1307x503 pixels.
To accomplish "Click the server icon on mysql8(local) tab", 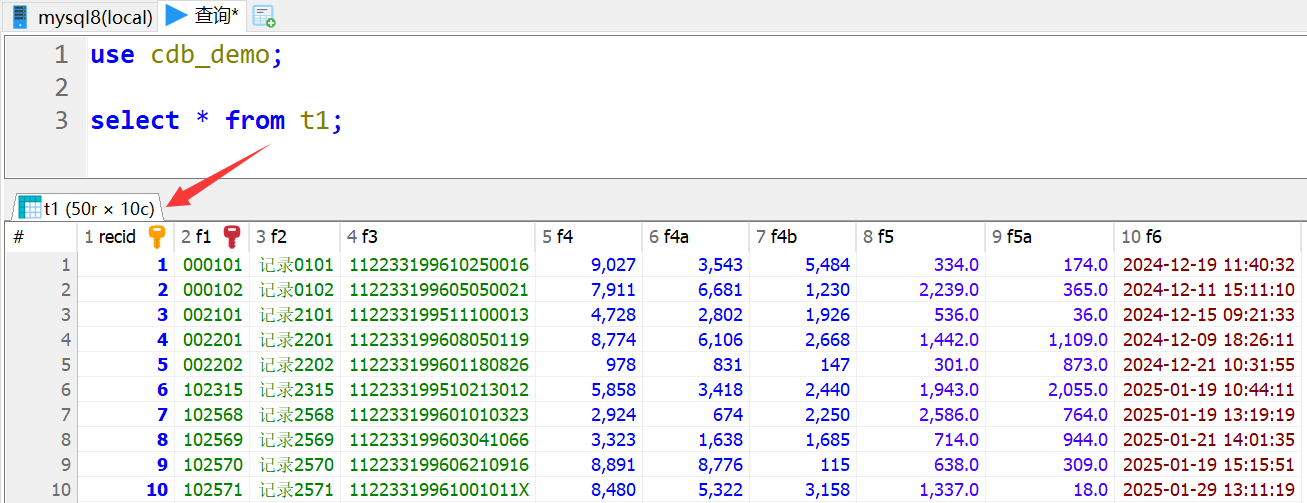I will coord(19,16).
